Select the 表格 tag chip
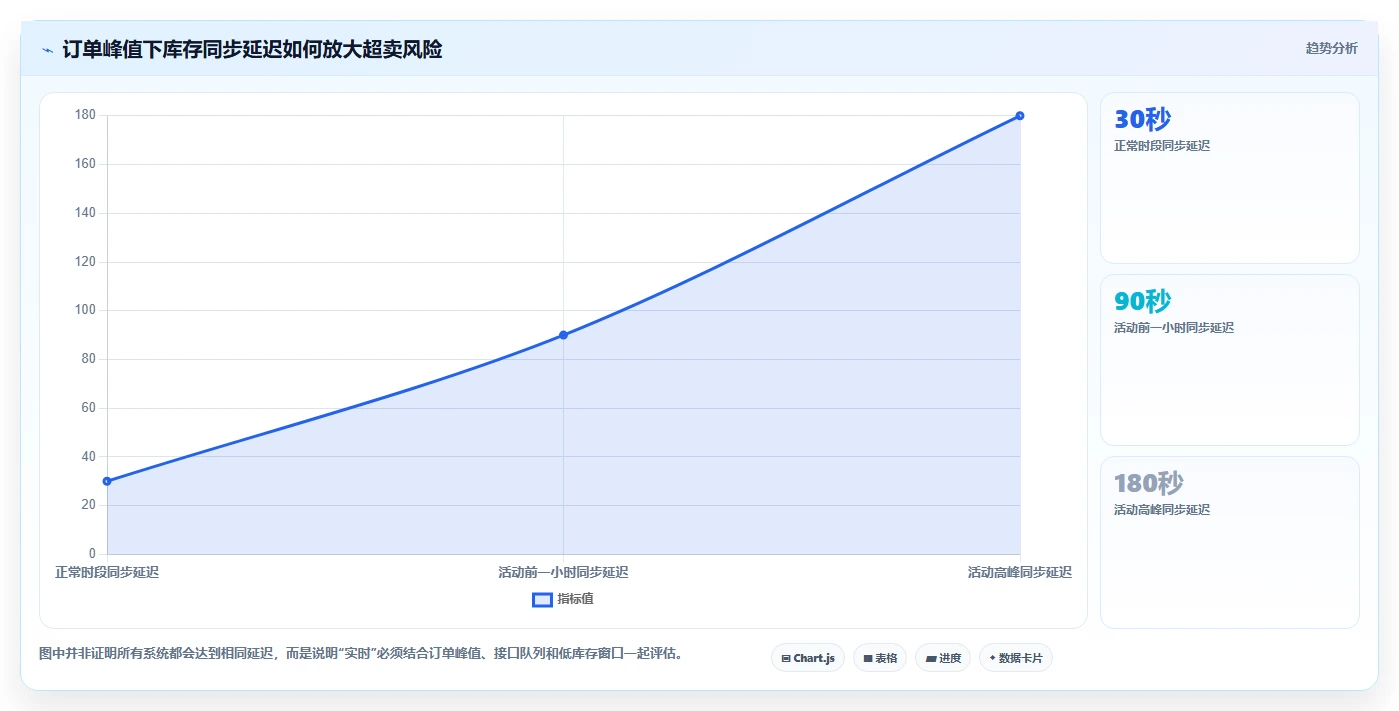The image size is (1399, 711). pos(880,658)
